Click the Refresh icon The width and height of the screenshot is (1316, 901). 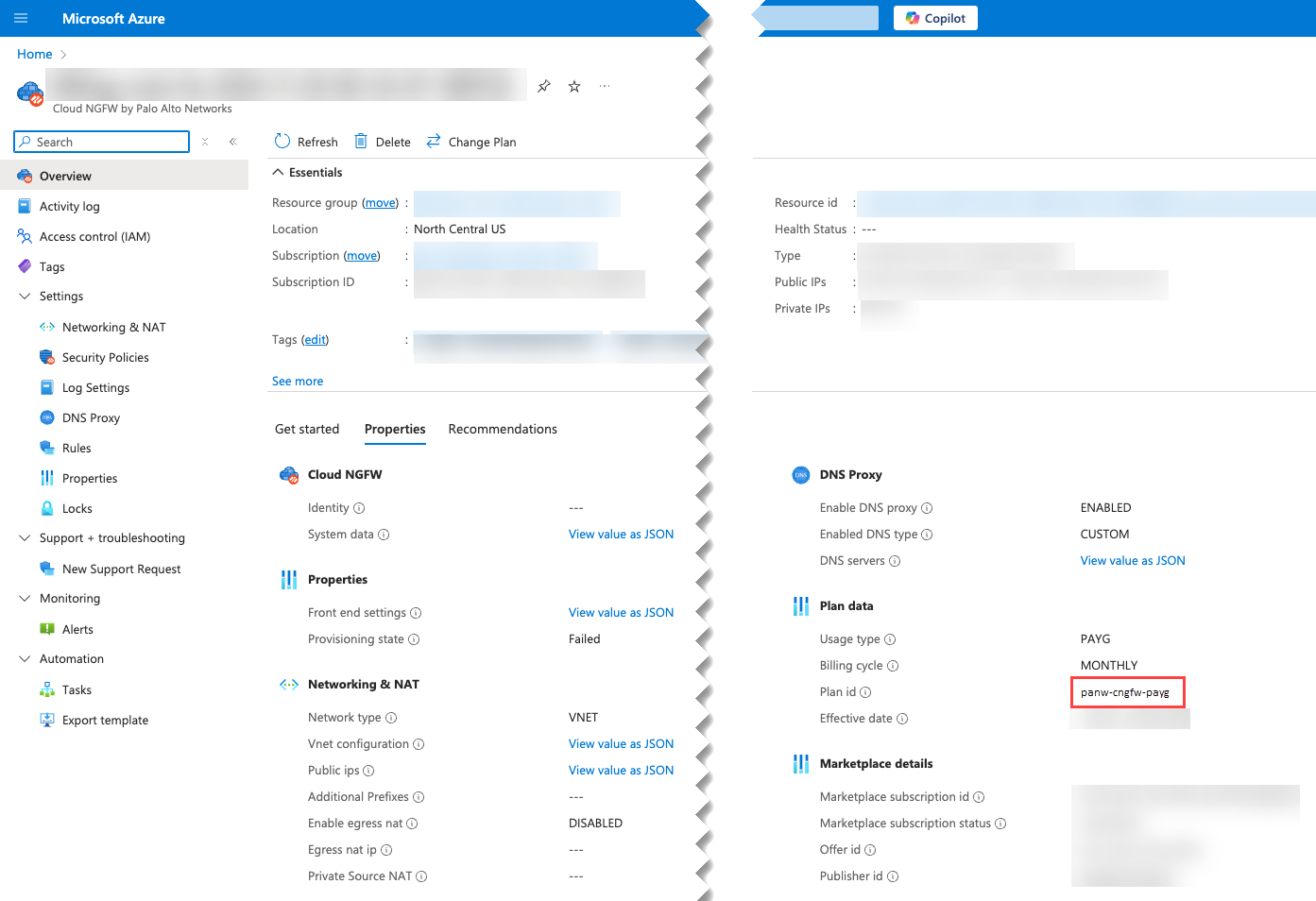[x=282, y=142]
